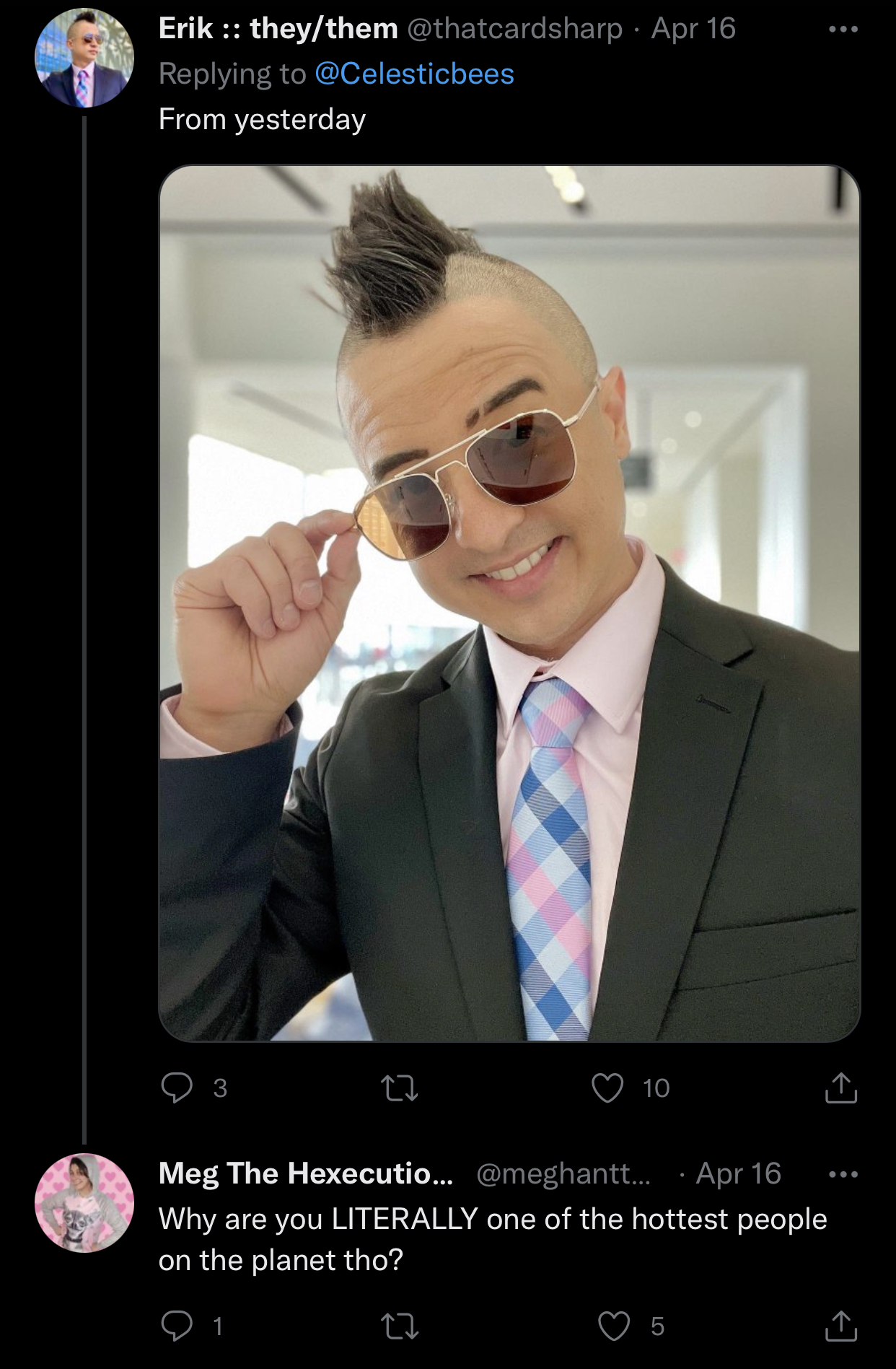Open more options menu on Meg's reply
The width and height of the screenshot is (896, 1369).
843,1175
